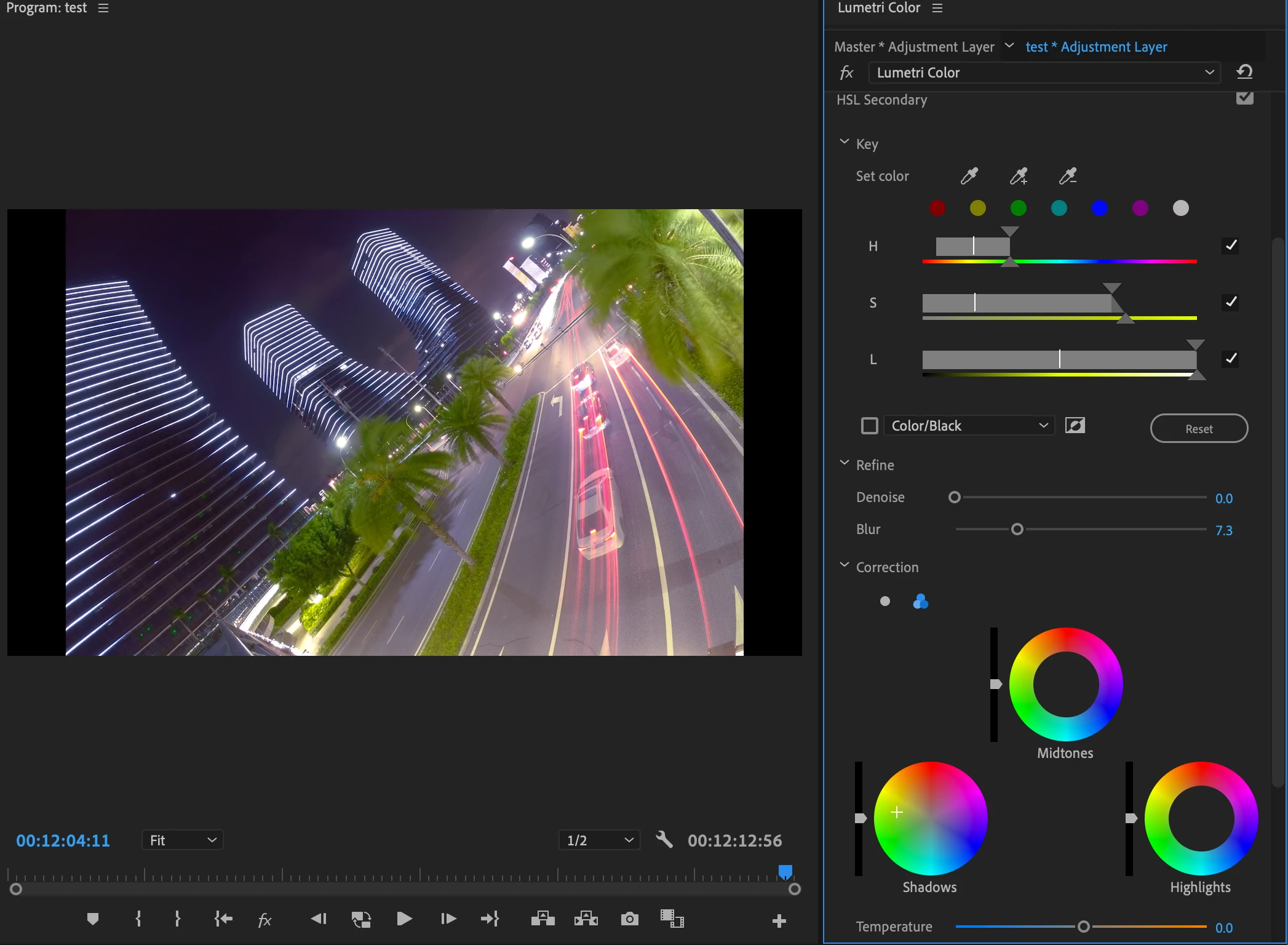Click the invert mask icon
This screenshot has height=945, width=1288.
[1075, 426]
